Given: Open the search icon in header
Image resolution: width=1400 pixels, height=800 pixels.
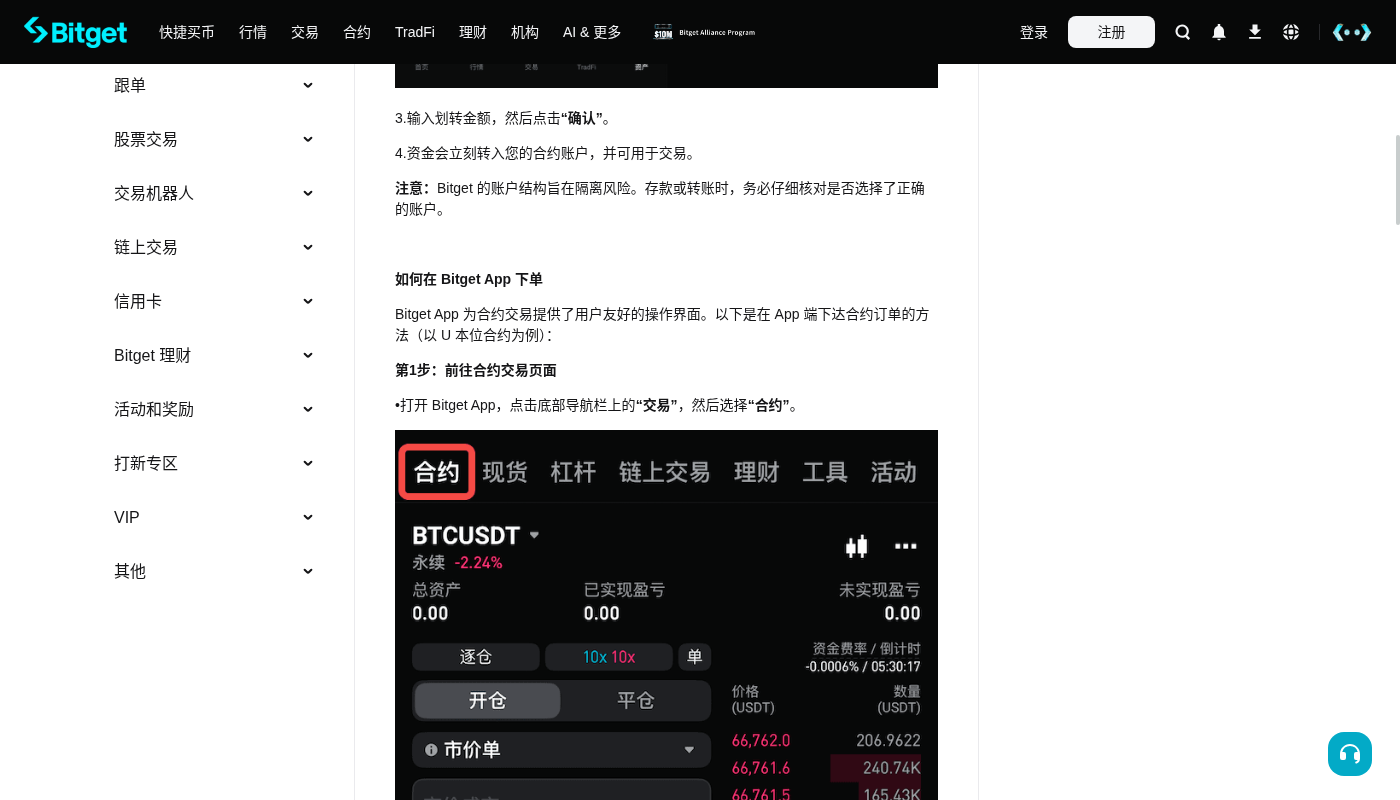Looking at the screenshot, I should coord(1183,32).
